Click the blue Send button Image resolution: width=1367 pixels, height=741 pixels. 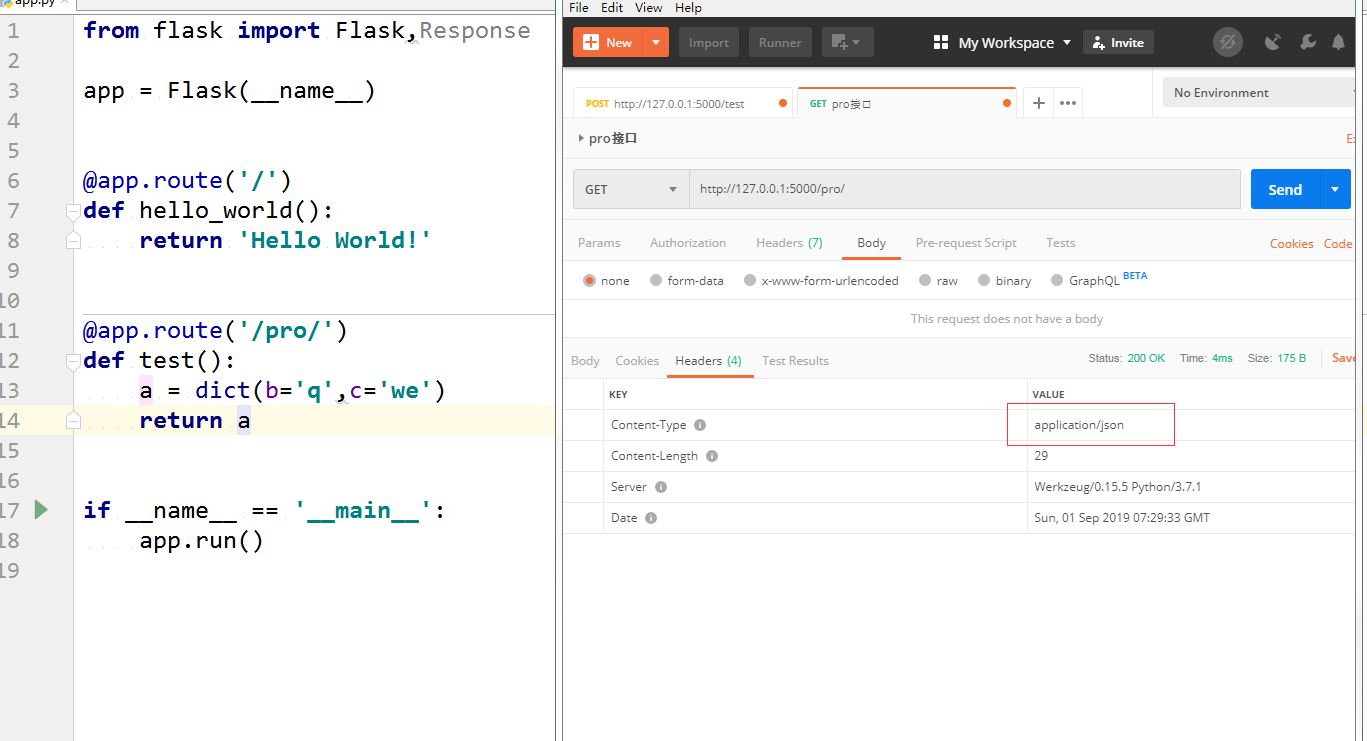(1285, 189)
